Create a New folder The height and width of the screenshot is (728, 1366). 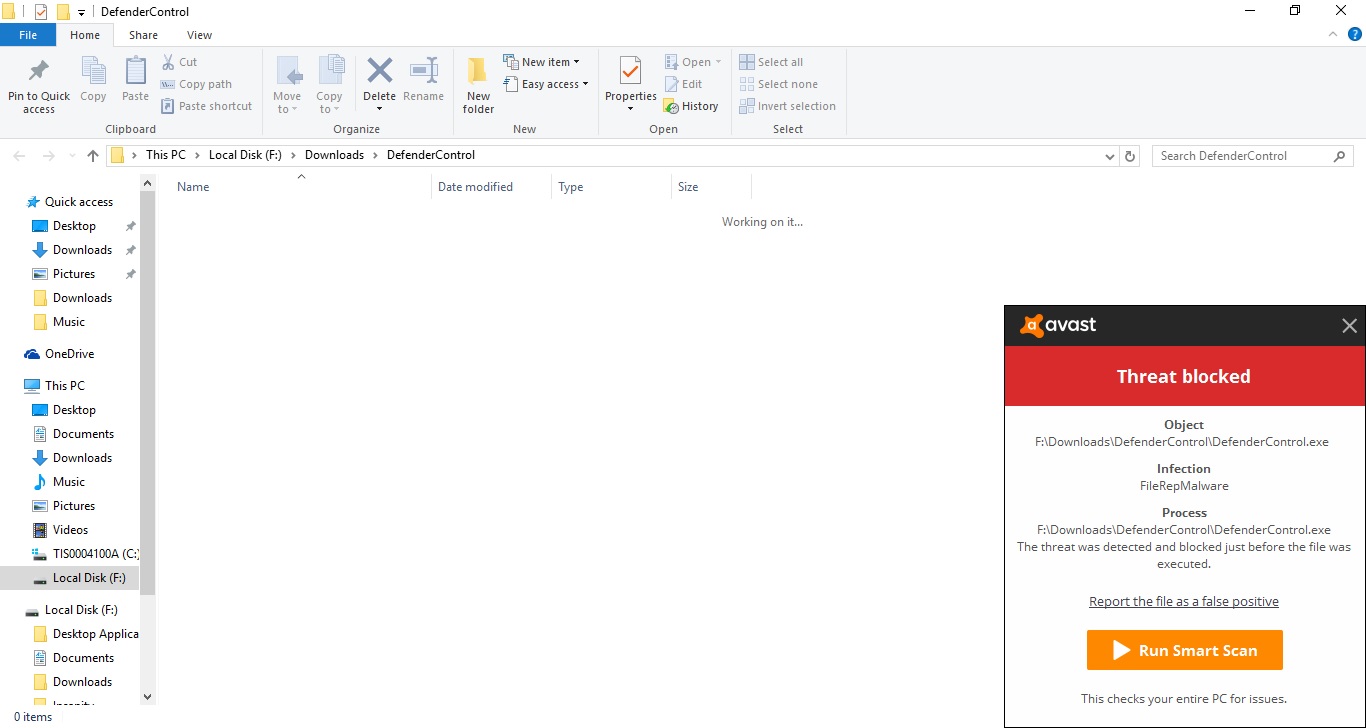click(478, 85)
